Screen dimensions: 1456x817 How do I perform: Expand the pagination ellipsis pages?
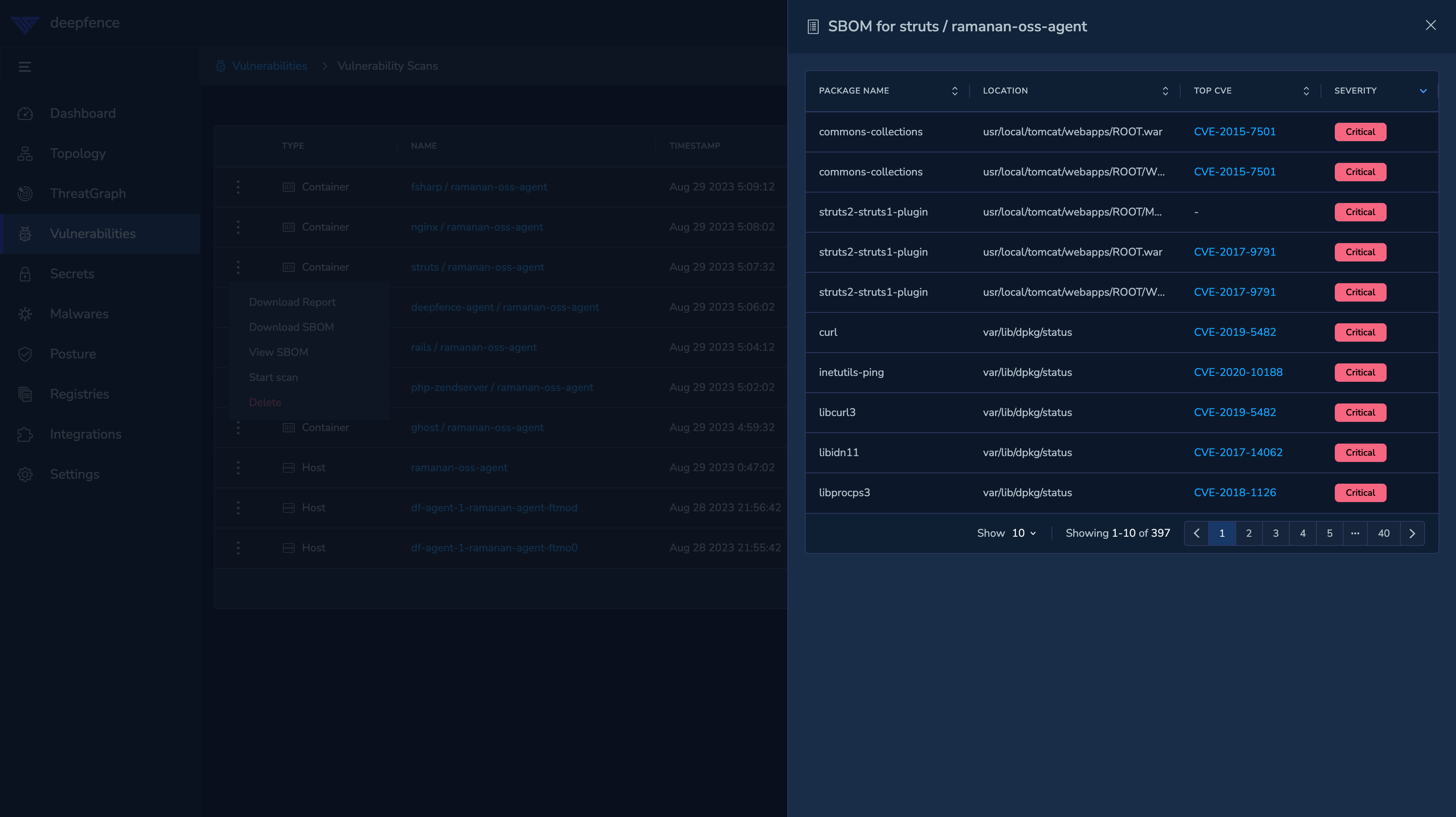[1355, 533]
